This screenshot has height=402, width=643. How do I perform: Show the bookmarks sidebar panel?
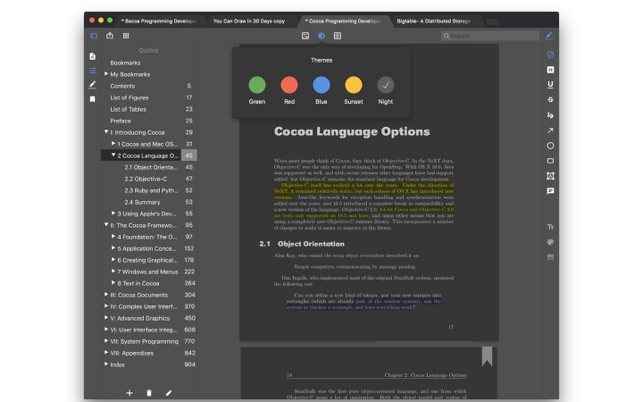coord(93,99)
